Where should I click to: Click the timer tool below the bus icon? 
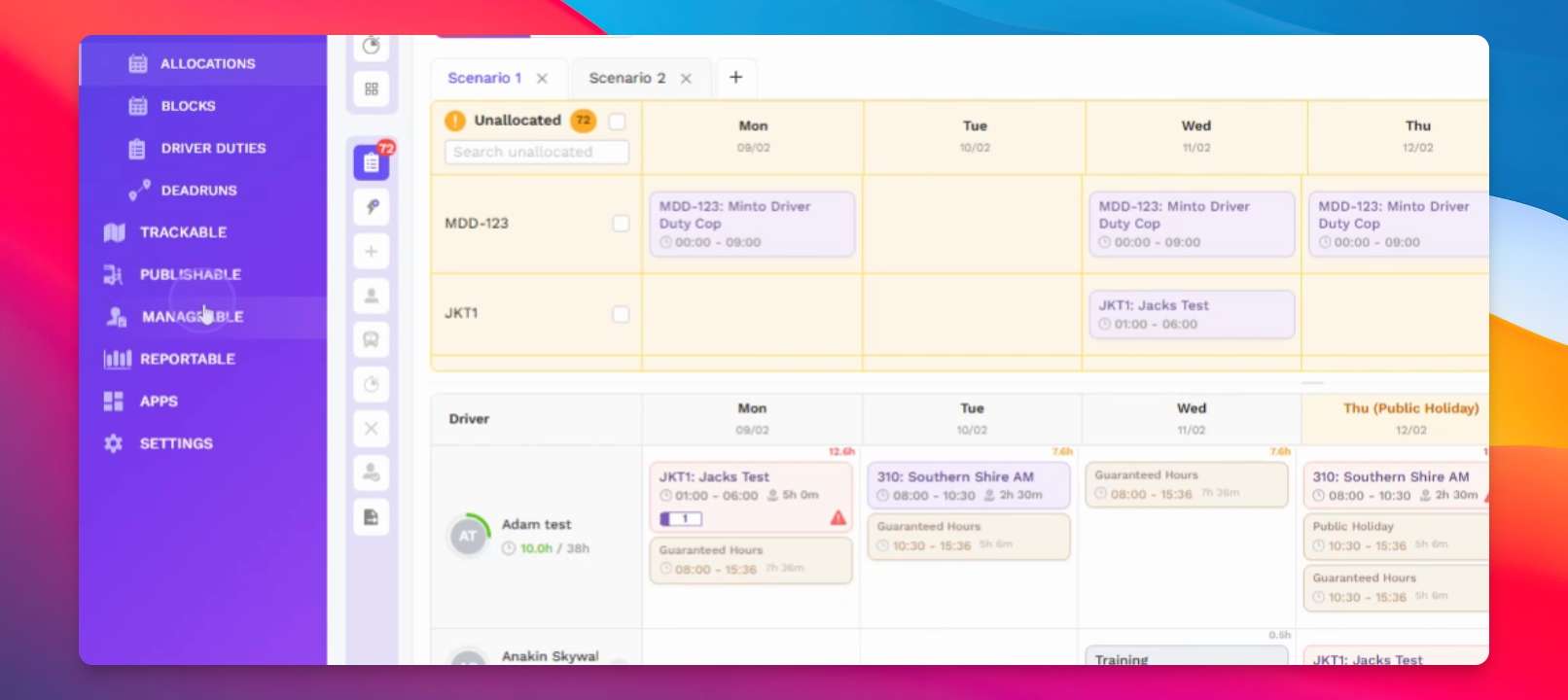pyautogui.click(x=372, y=385)
